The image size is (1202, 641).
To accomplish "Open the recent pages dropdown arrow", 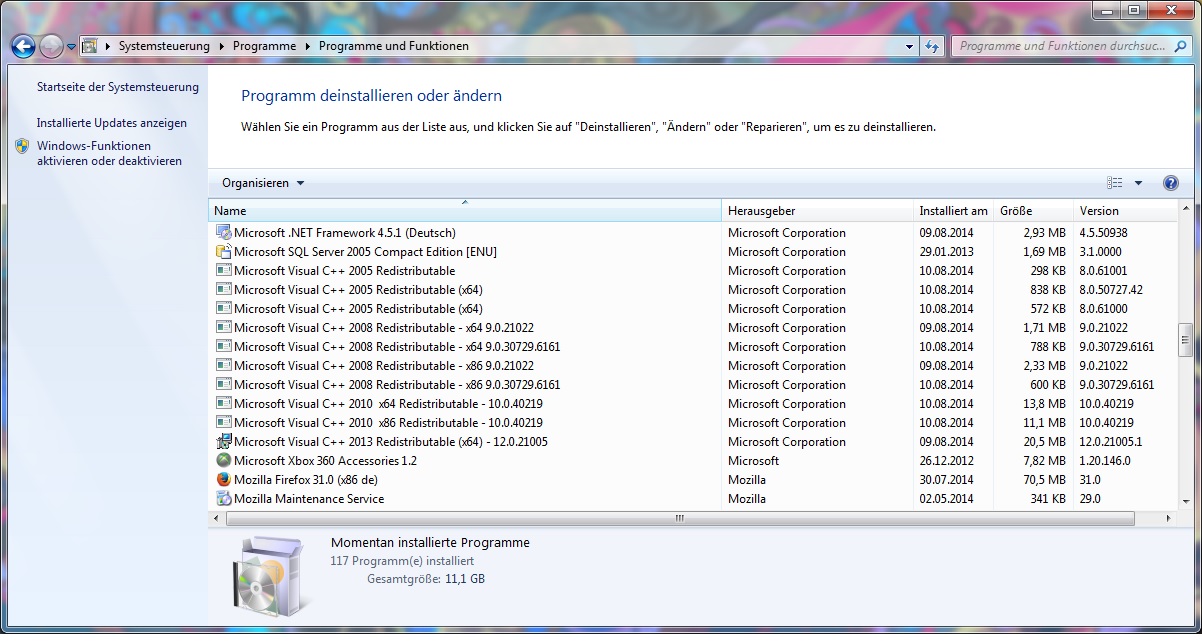I will coord(72,47).
